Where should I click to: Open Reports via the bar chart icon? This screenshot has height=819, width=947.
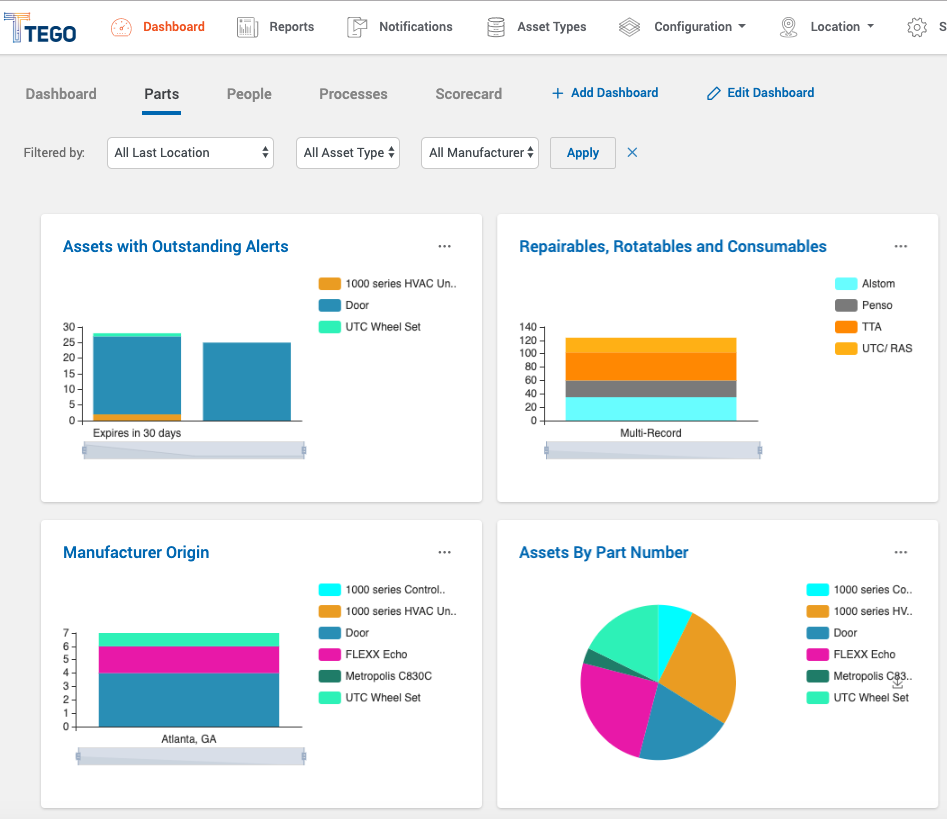click(x=246, y=27)
